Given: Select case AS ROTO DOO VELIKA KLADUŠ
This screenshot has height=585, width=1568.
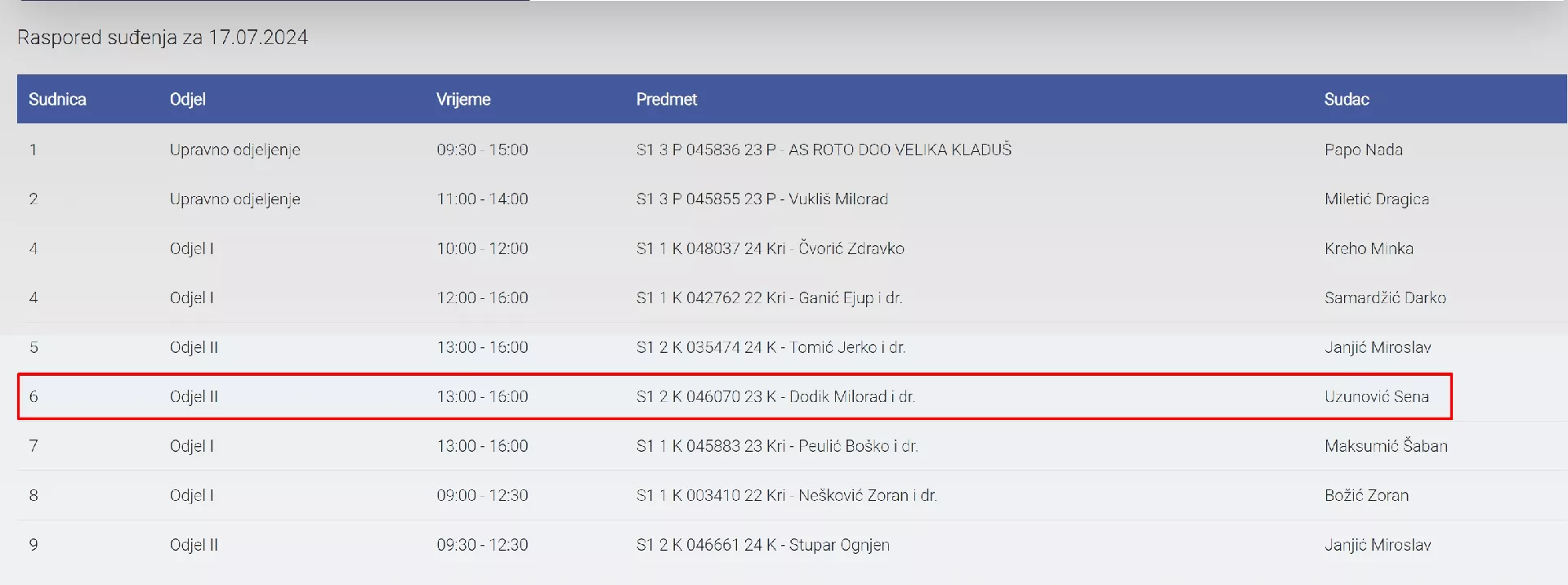Looking at the screenshot, I should [x=824, y=150].
